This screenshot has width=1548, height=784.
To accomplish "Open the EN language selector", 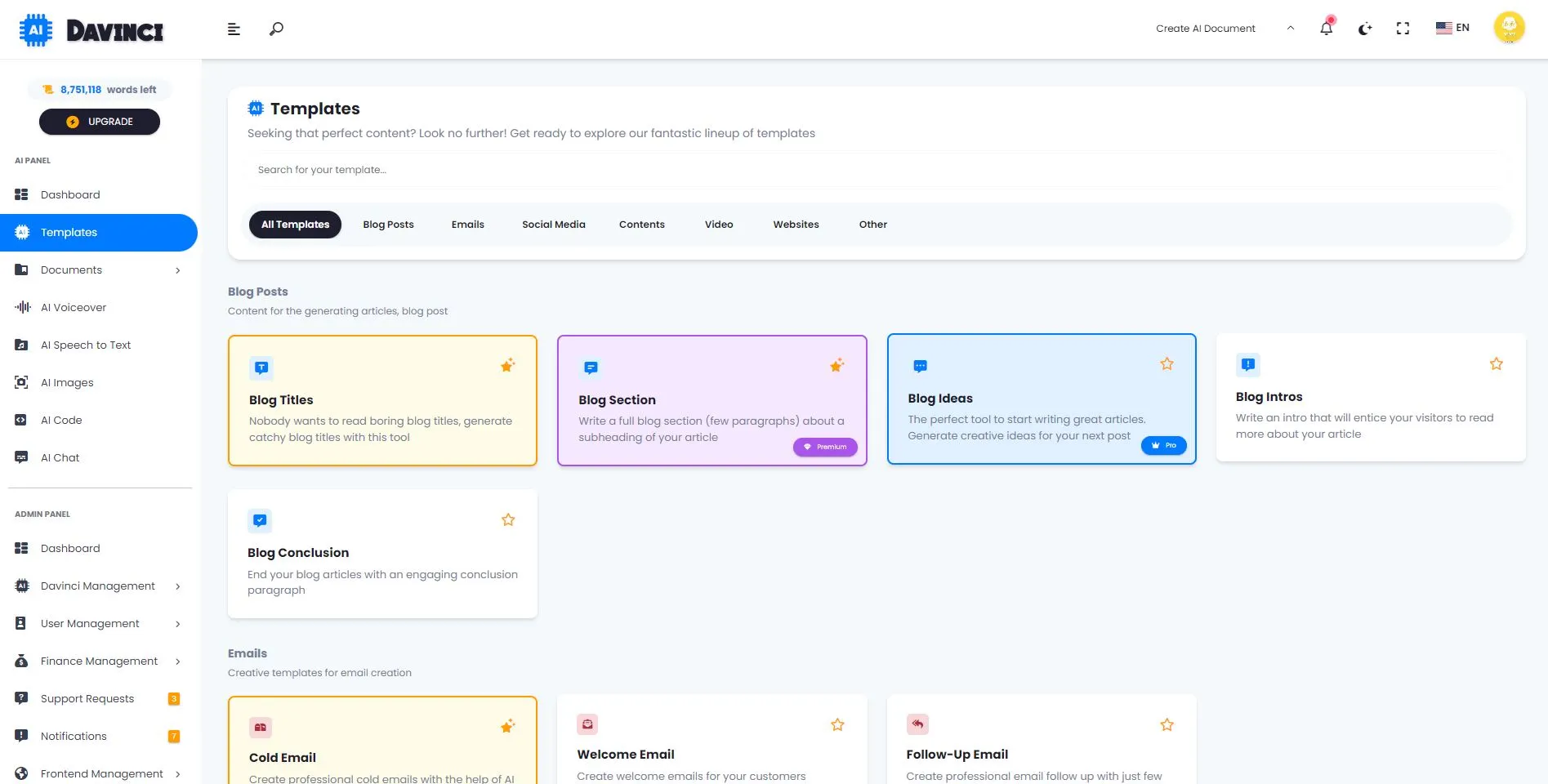I will 1452,28.
